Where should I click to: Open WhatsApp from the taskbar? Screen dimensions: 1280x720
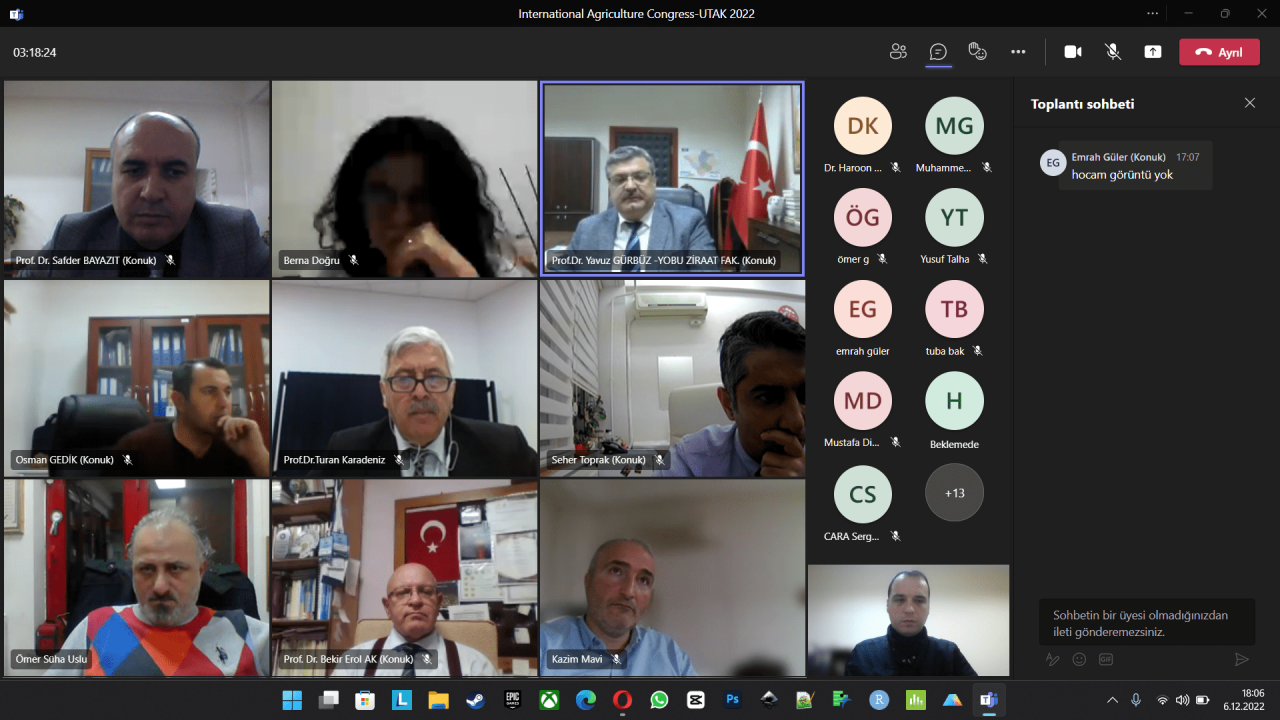coord(659,700)
